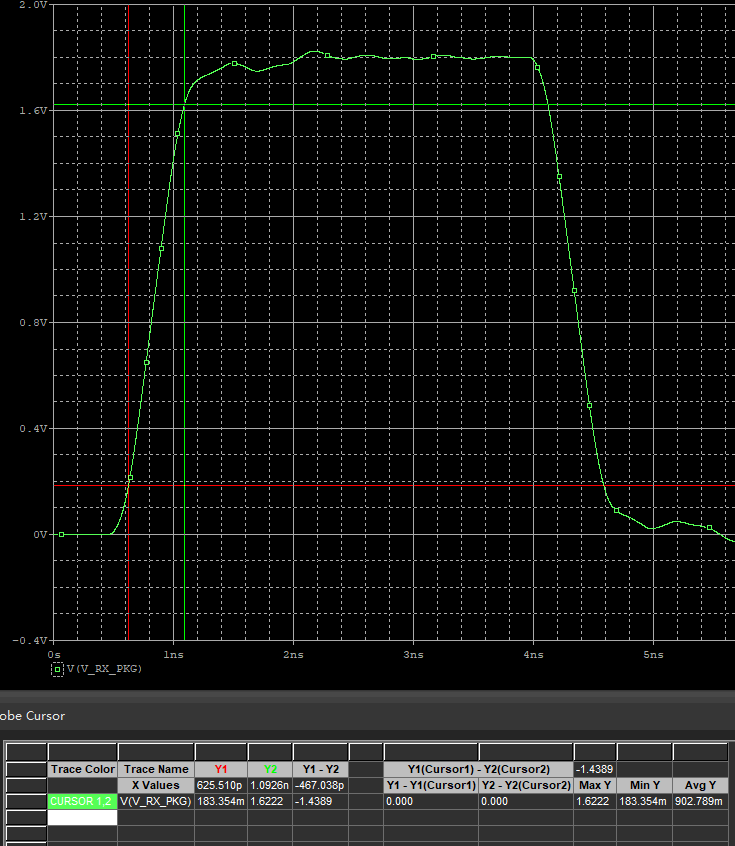Click the 2ns X-axis label
Image resolution: width=735 pixels, height=846 pixels.
pos(293,654)
